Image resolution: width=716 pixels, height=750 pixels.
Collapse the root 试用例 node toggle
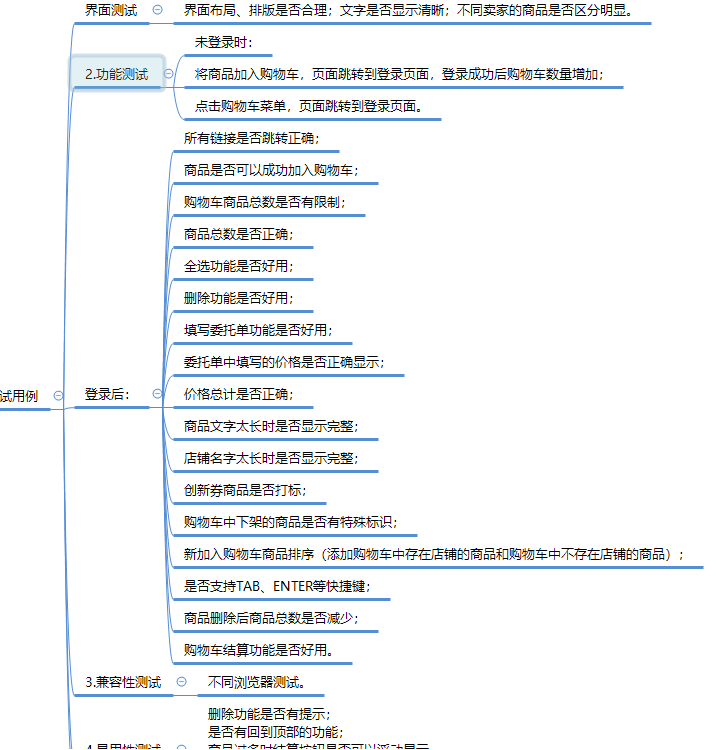[x=58, y=396]
